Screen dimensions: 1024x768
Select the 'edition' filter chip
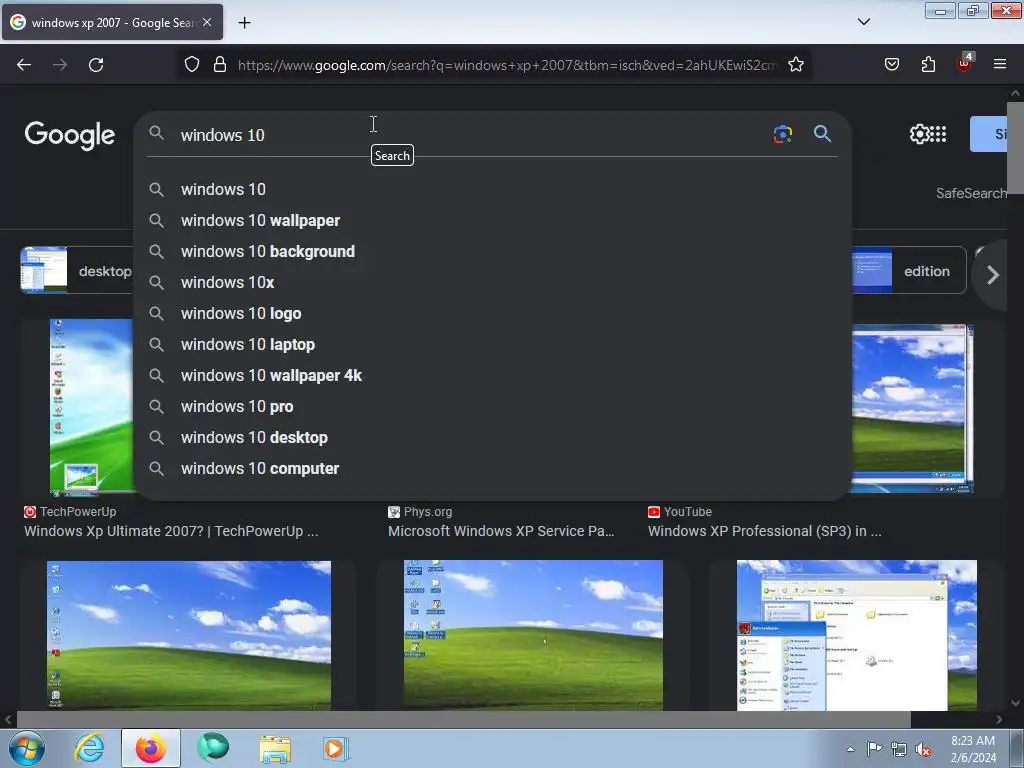909,270
